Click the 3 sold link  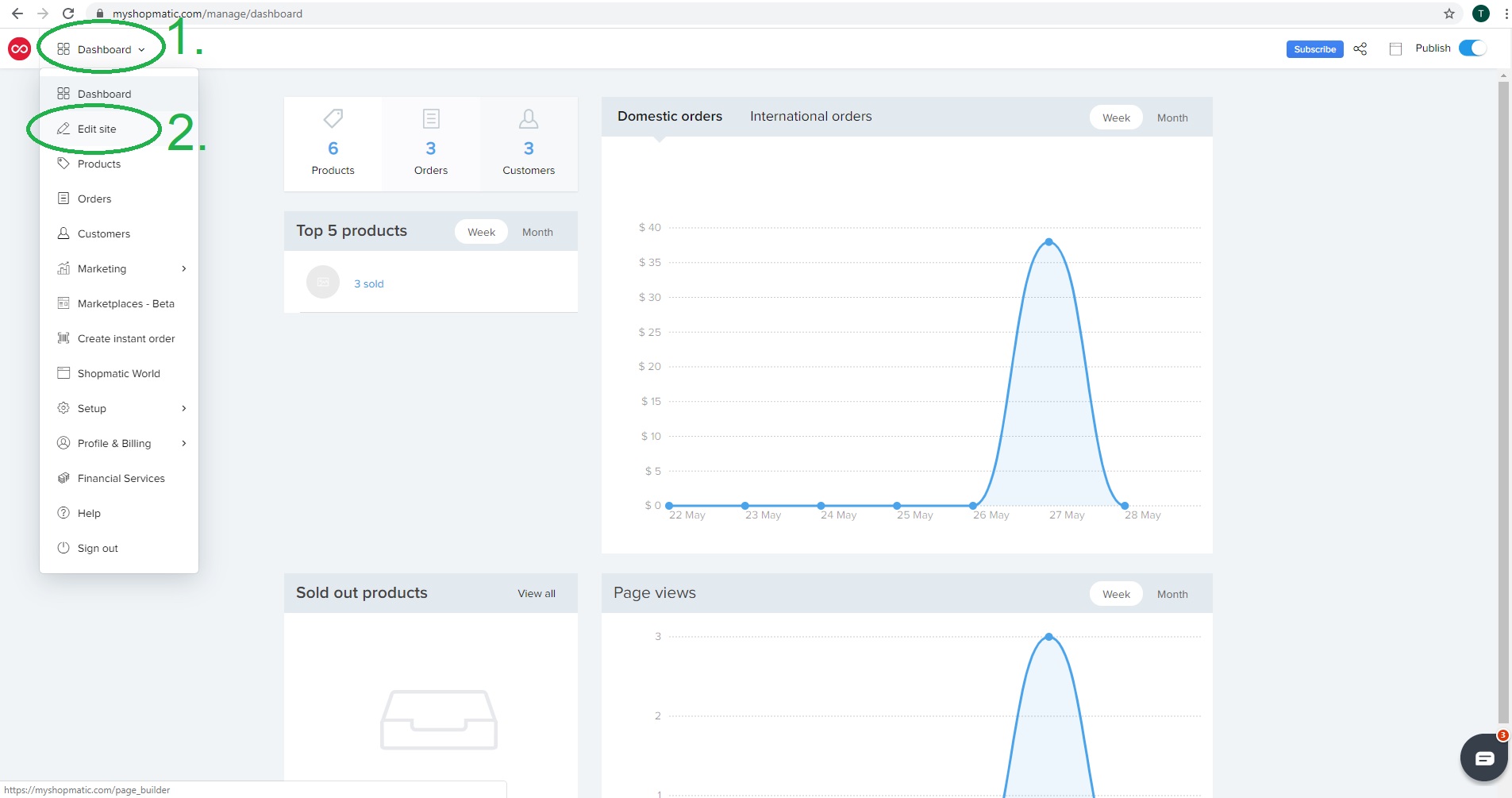[369, 283]
